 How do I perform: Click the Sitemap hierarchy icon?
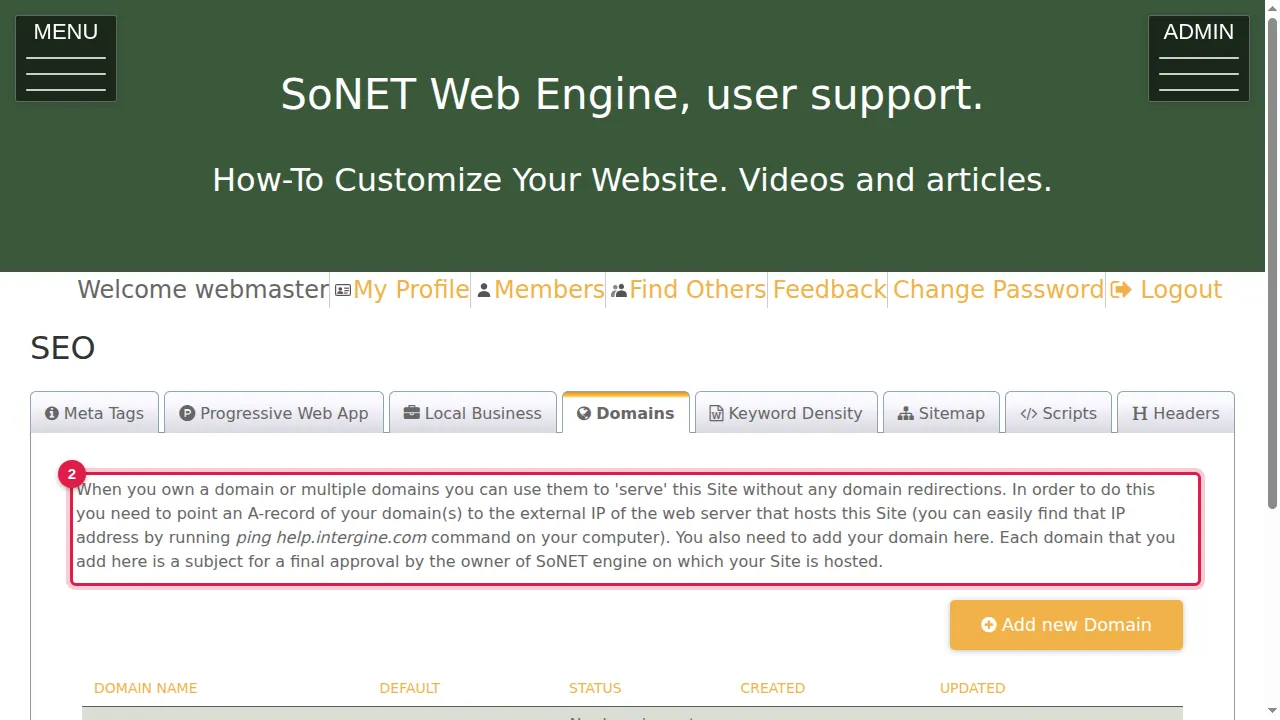tap(906, 413)
